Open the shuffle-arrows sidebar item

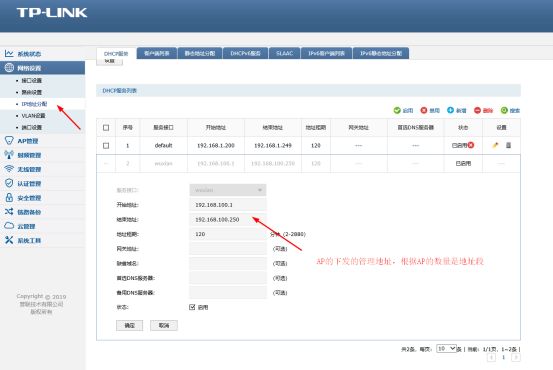point(23,212)
